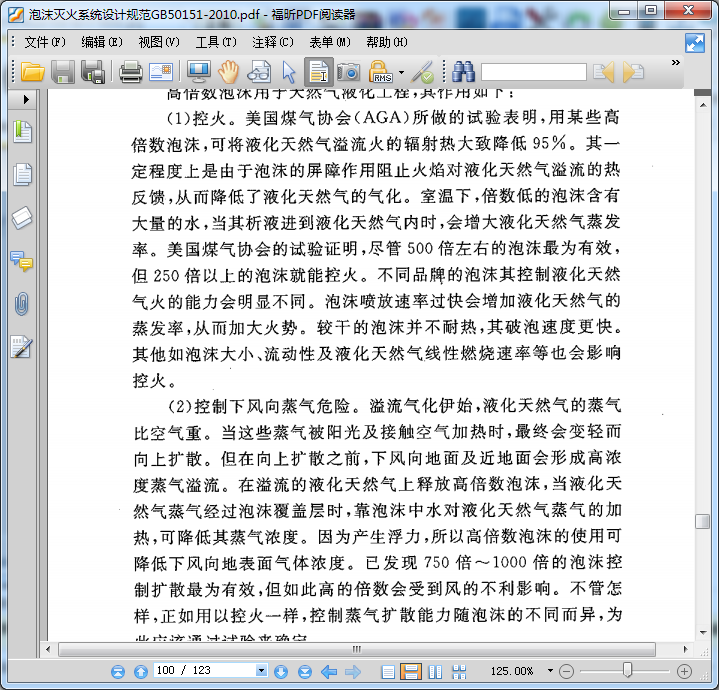
Task: Click the zoom slider handle
Action: pos(628,670)
